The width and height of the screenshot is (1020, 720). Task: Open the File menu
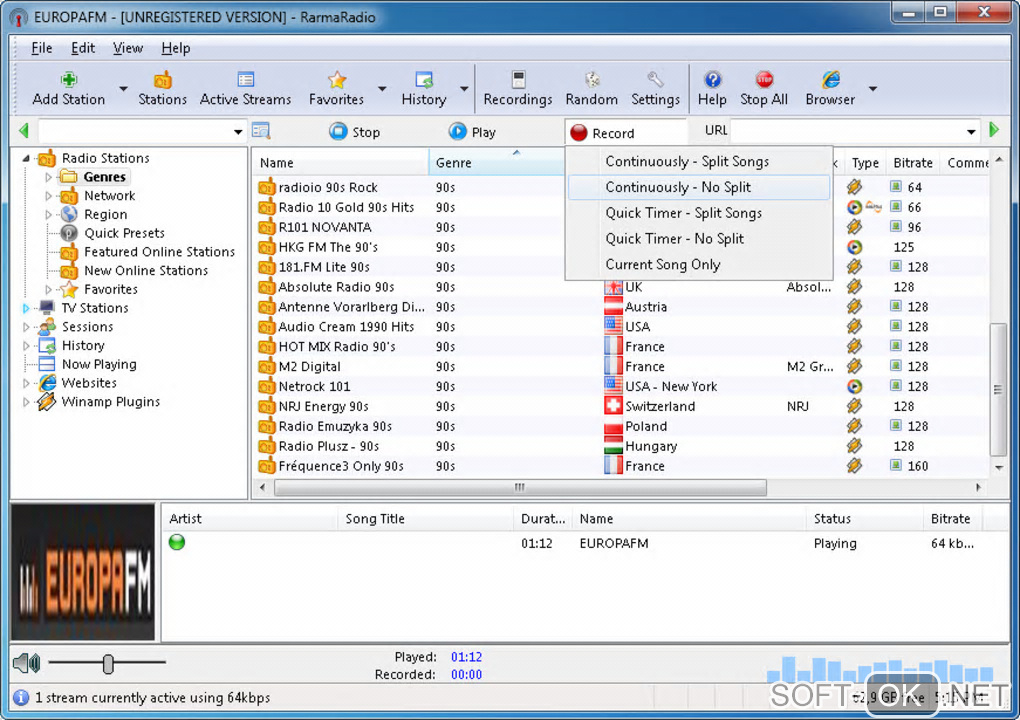point(42,48)
